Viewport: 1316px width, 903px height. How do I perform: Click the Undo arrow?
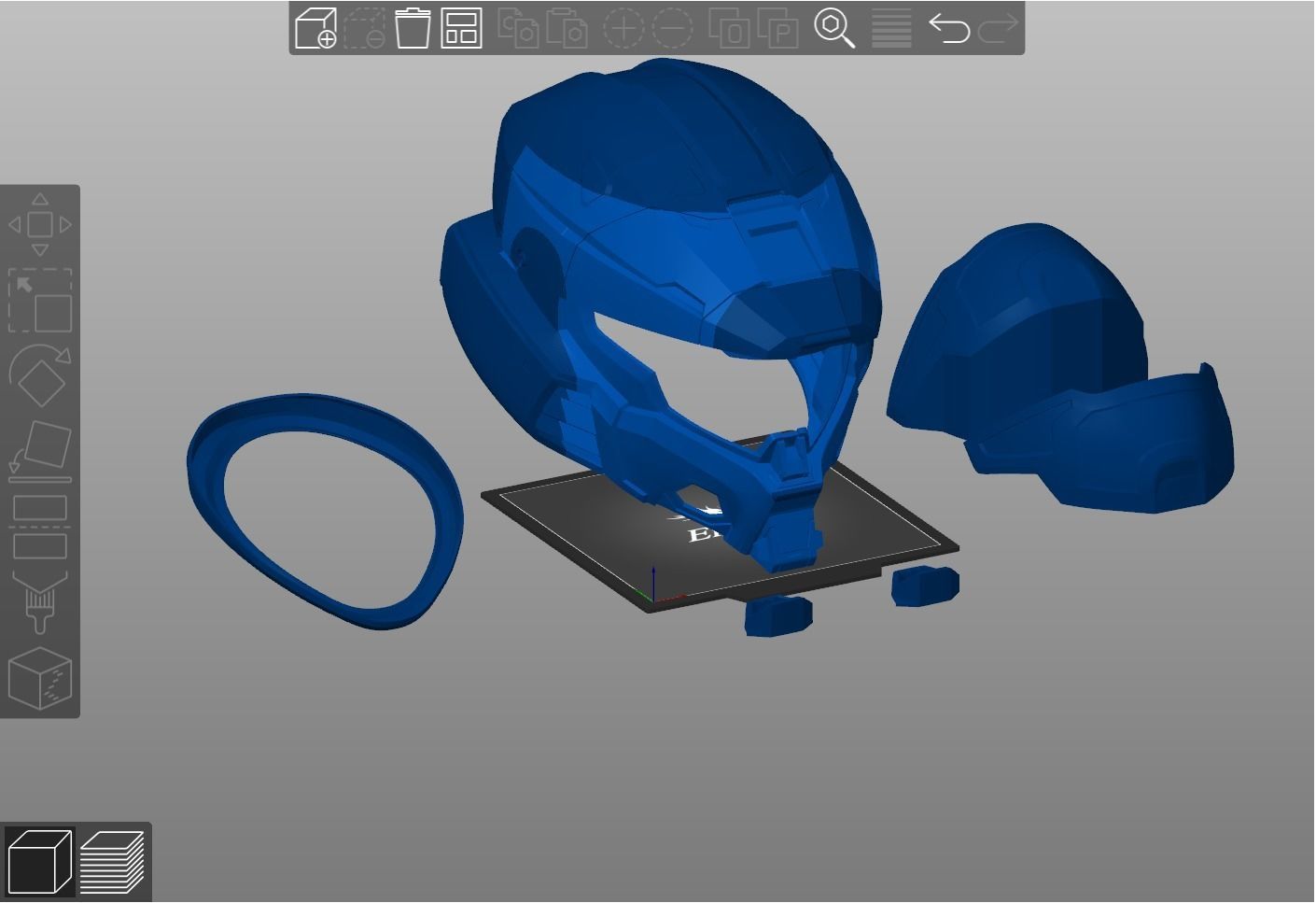point(949,28)
